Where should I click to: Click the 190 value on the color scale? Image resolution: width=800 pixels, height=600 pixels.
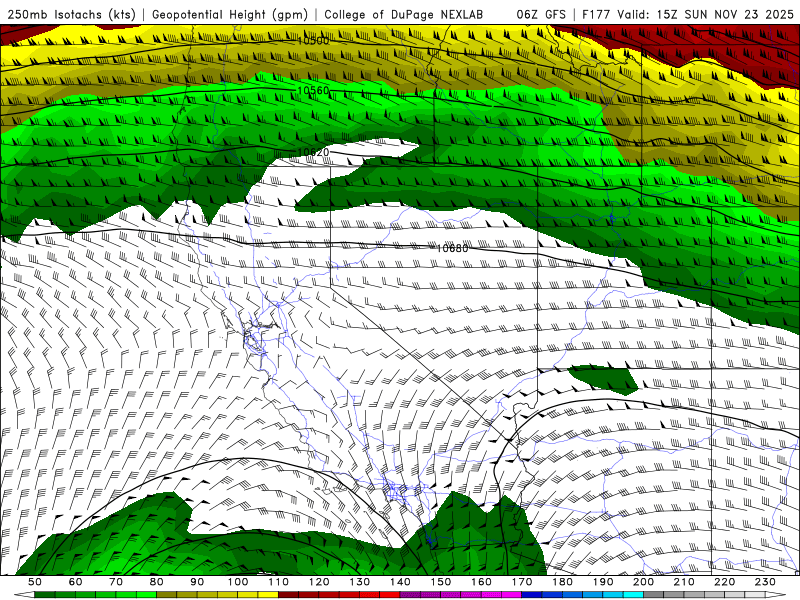pos(604,582)
